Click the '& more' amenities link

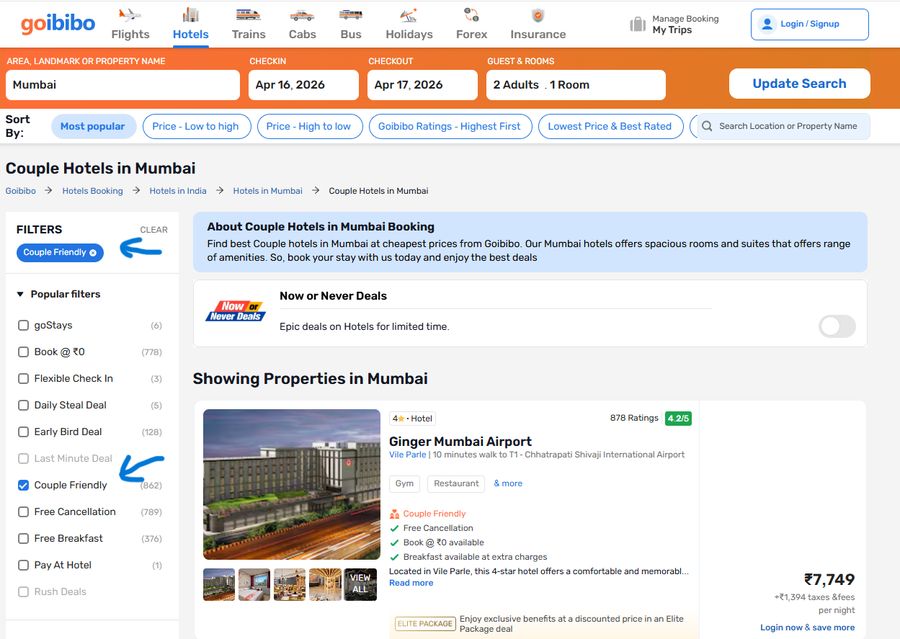508,483
